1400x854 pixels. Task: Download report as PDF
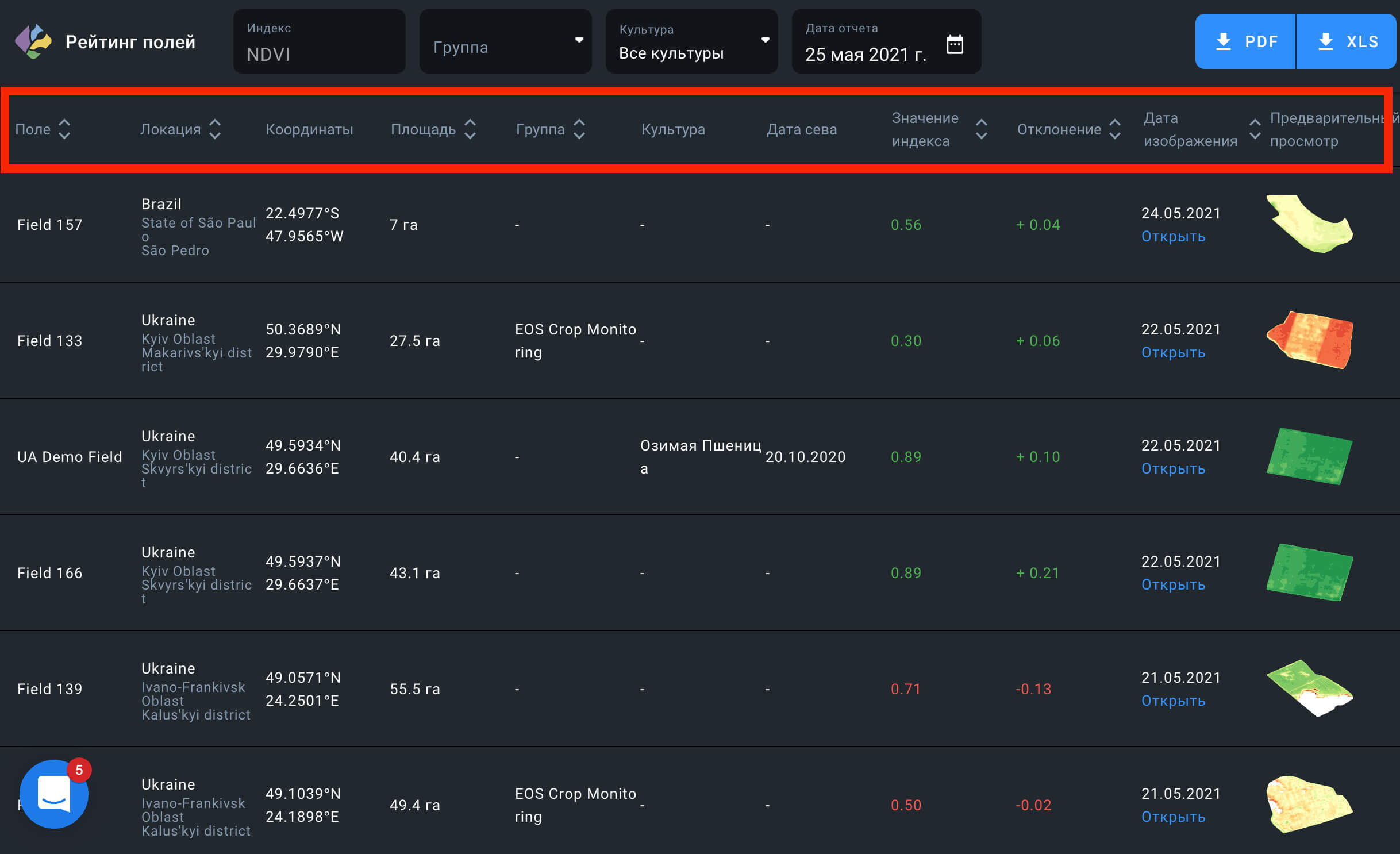[1245, 41]
